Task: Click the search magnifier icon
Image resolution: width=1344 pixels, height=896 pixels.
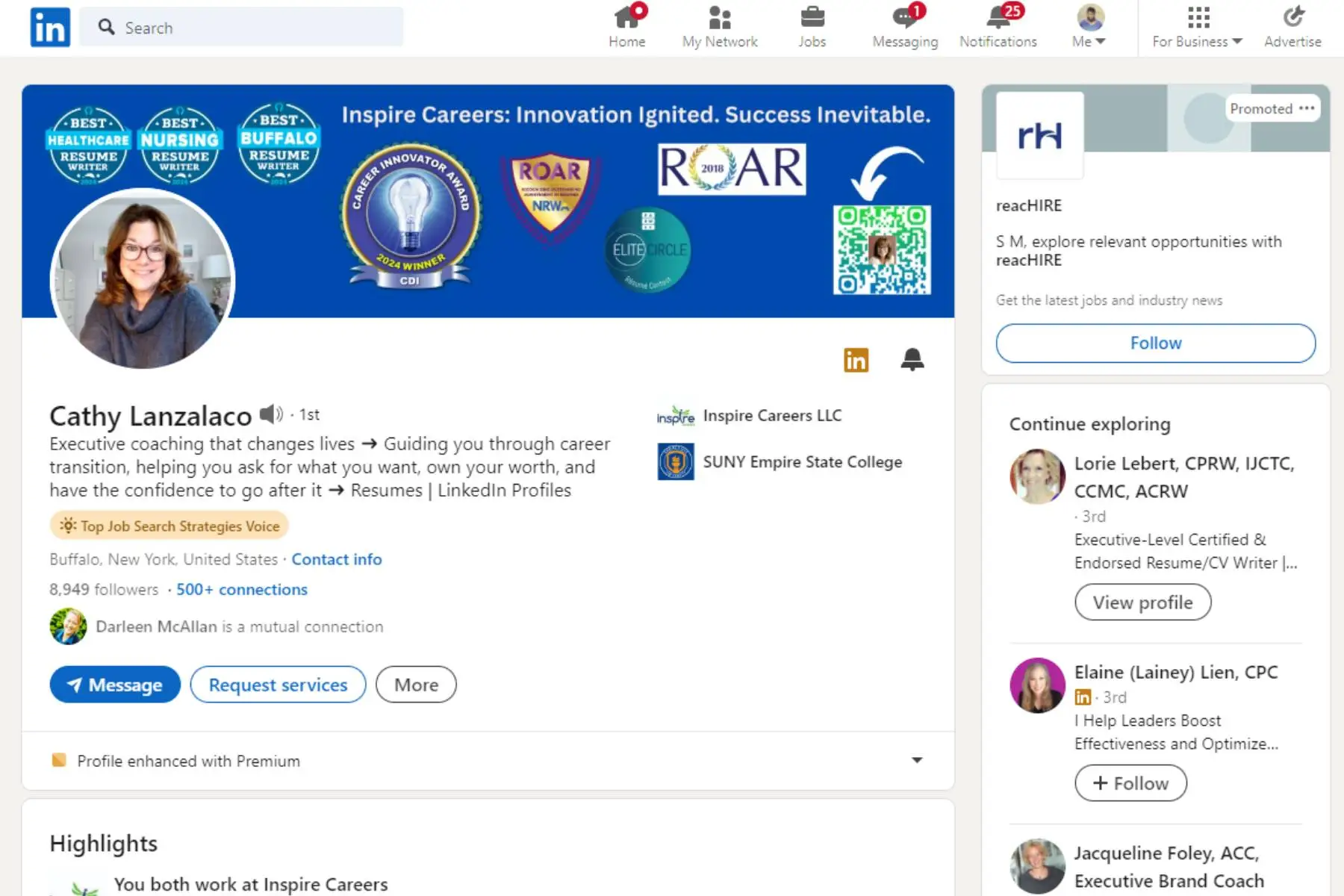Action: (107, 27)
